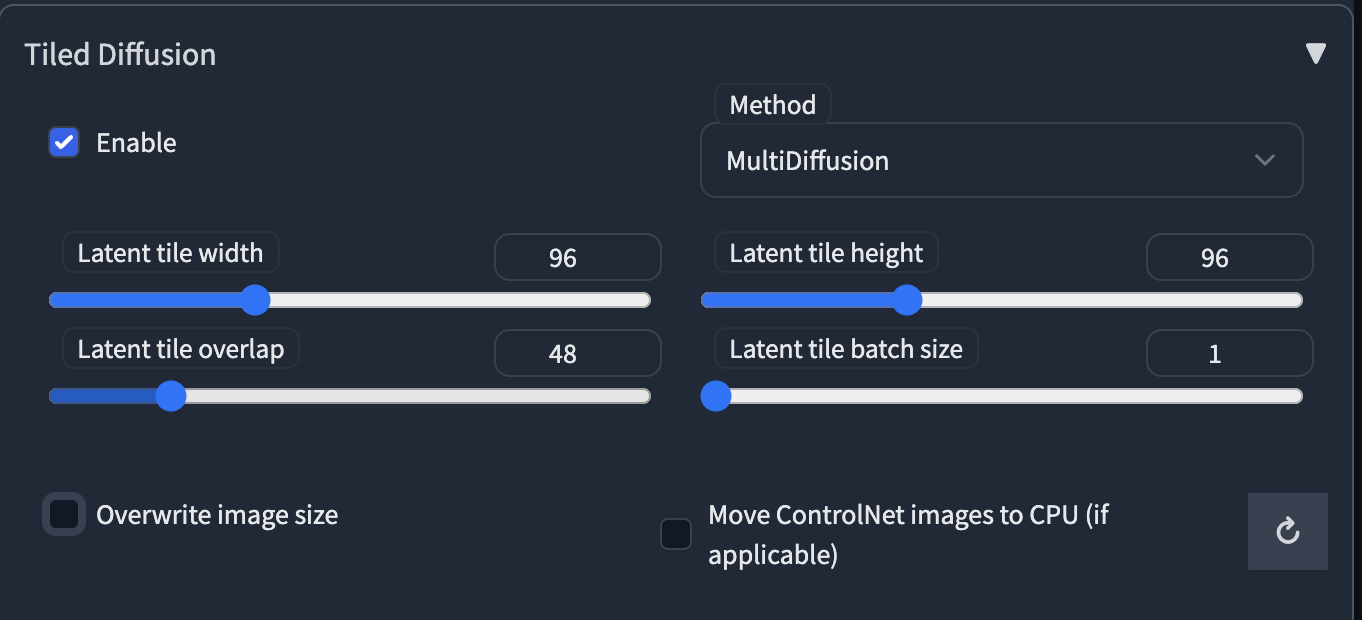Uncheck the Enable checkbox
The height and width of the screenshot is (620, 1362).
[x=64, y=143]
